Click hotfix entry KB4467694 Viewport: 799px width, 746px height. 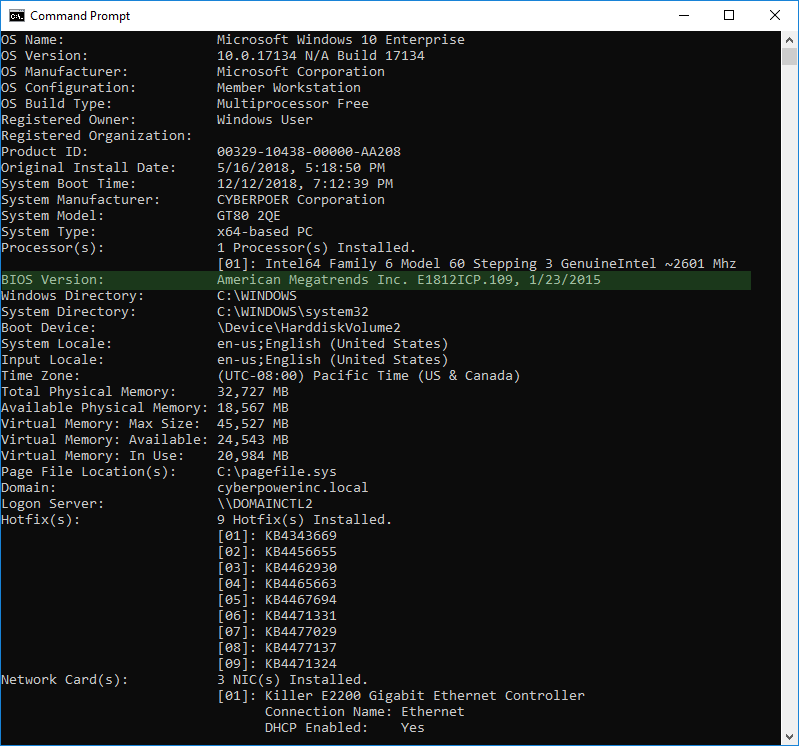coord(277,600)
